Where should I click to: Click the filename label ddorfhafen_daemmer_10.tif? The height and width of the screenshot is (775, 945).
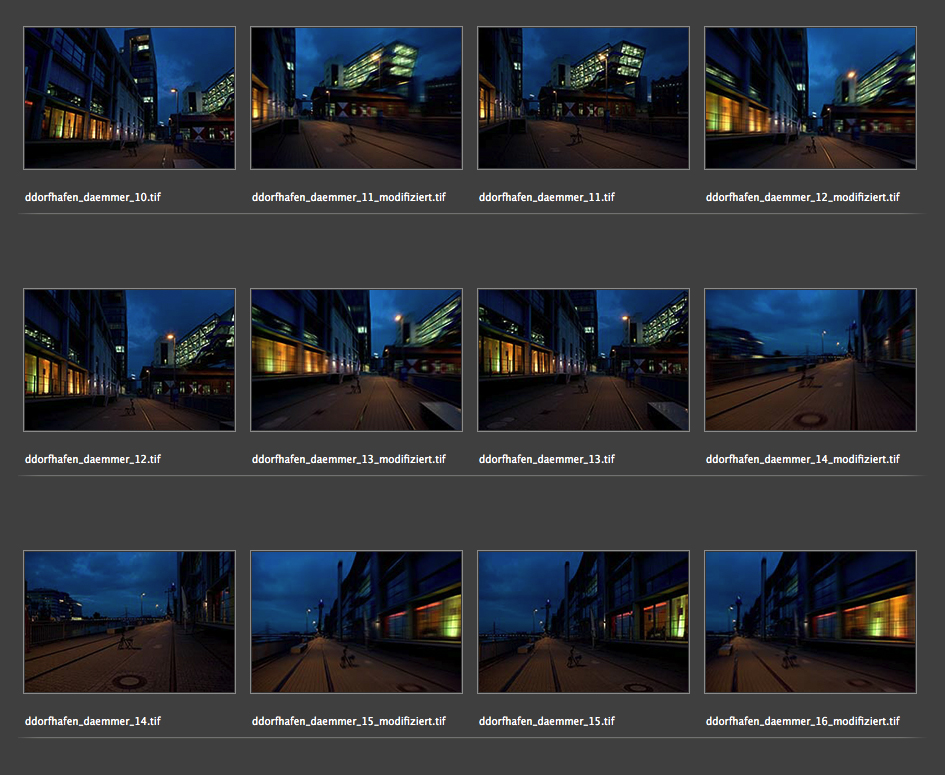92,197
